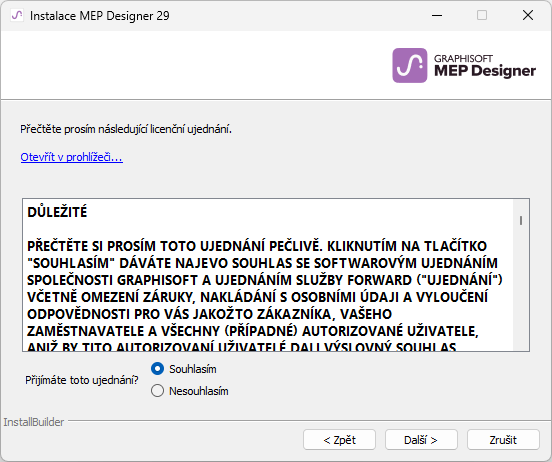Screen dimensions: 552x462
Task: Click the license line starting with ODPOVĚDNOSTI PRO VÁS
Action: coord(209,314)
